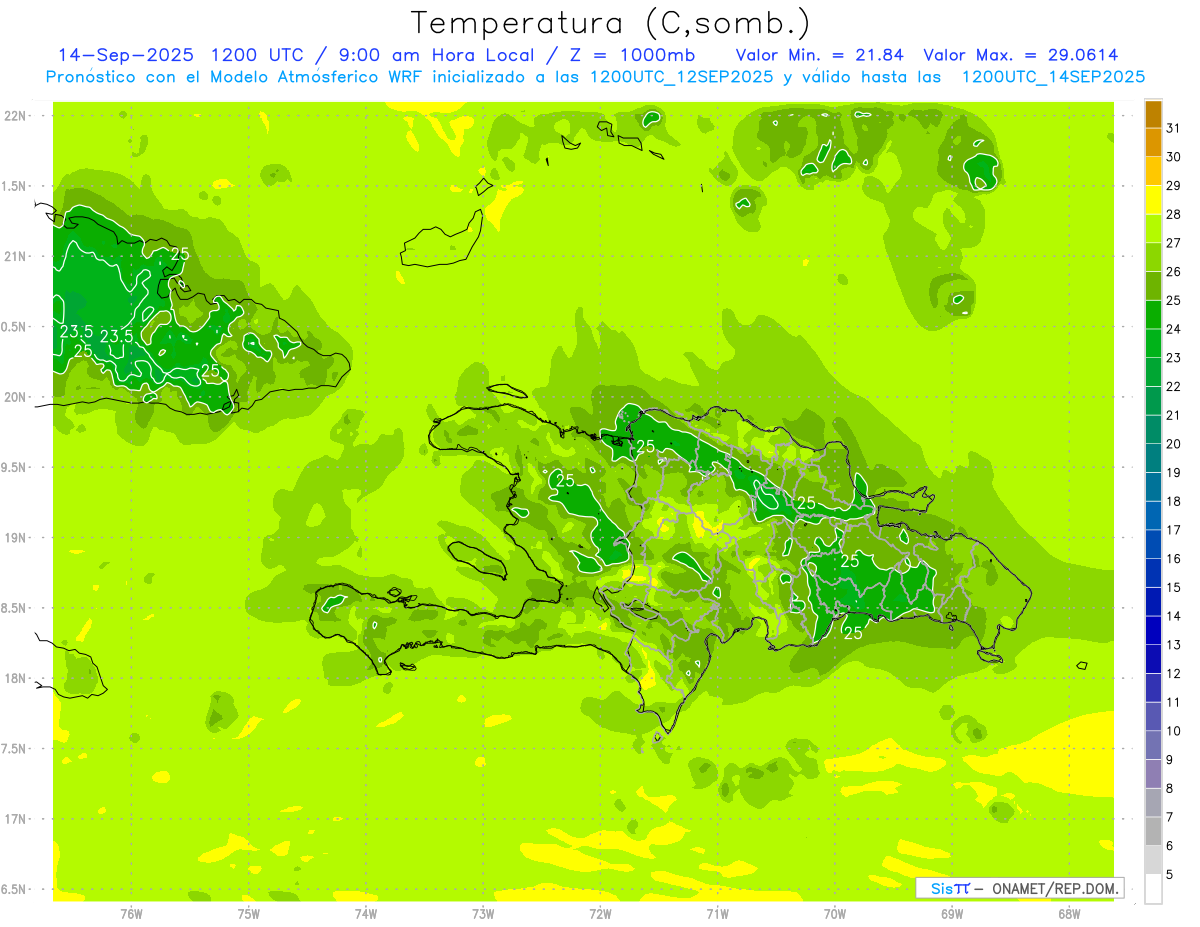This screenshot has width=1200, height=927.
Task: Click the legend value '25' beside the colorbar
Action: [x=1174, y=300]
